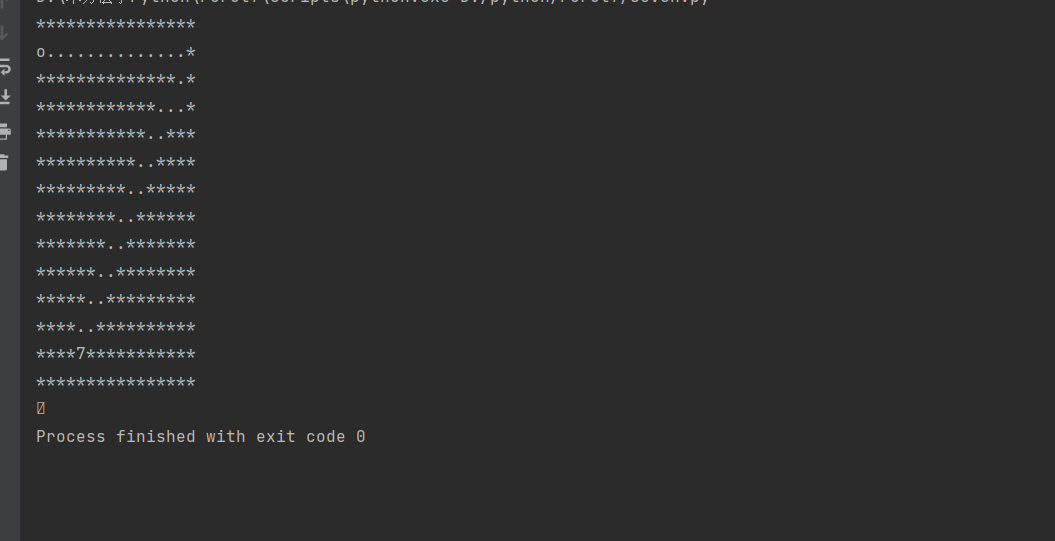
Task: Click the exit code number 0
Action: (x=361, y=437)
